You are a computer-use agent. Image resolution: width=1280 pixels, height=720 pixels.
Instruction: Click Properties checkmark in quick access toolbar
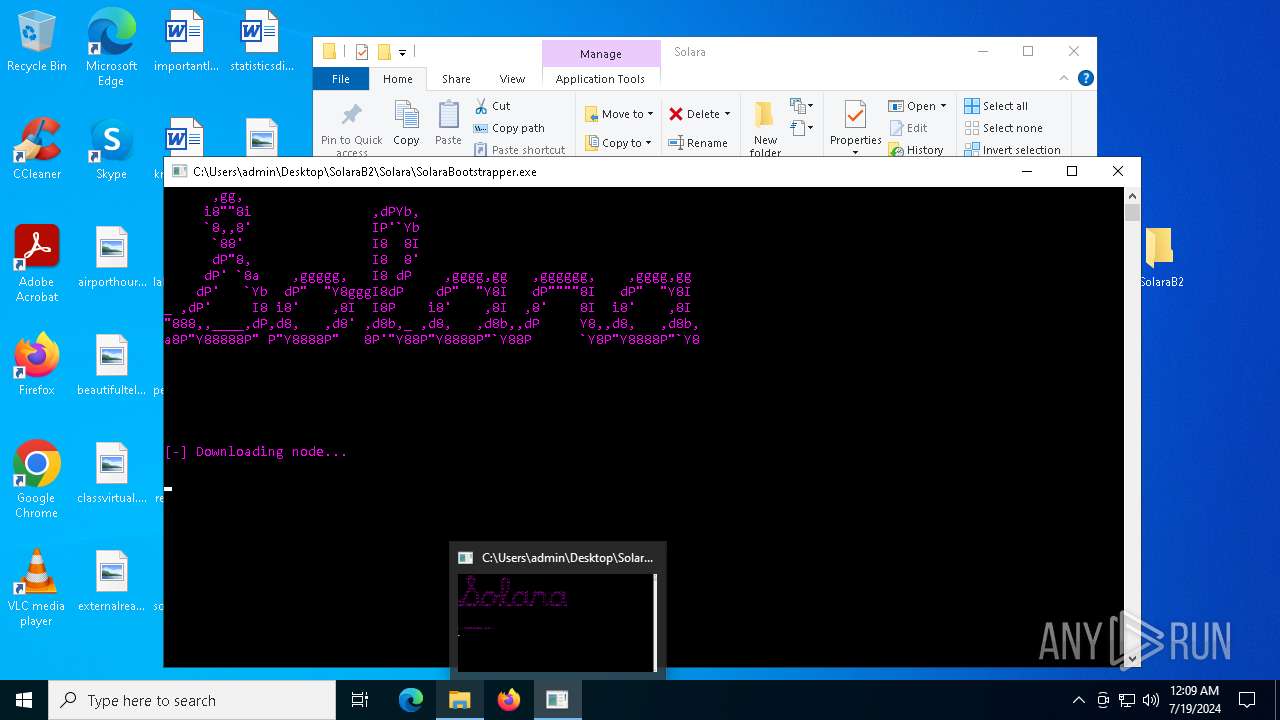coord(362,52)
